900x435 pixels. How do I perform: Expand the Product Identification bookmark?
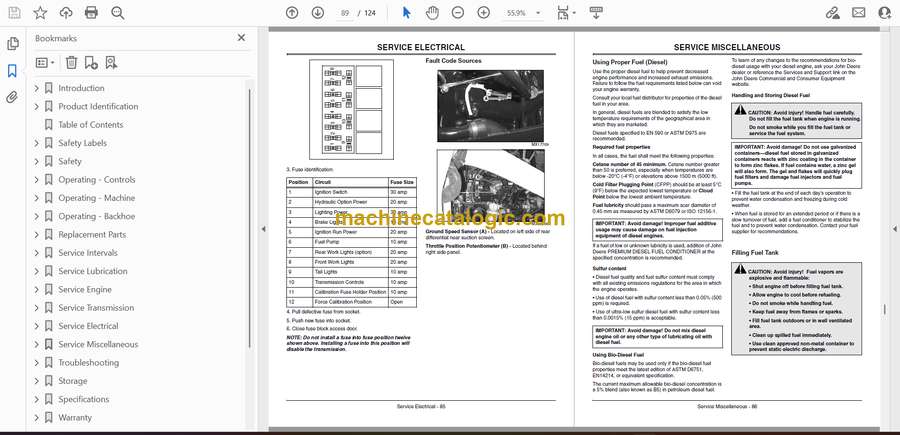pos(37,107)
